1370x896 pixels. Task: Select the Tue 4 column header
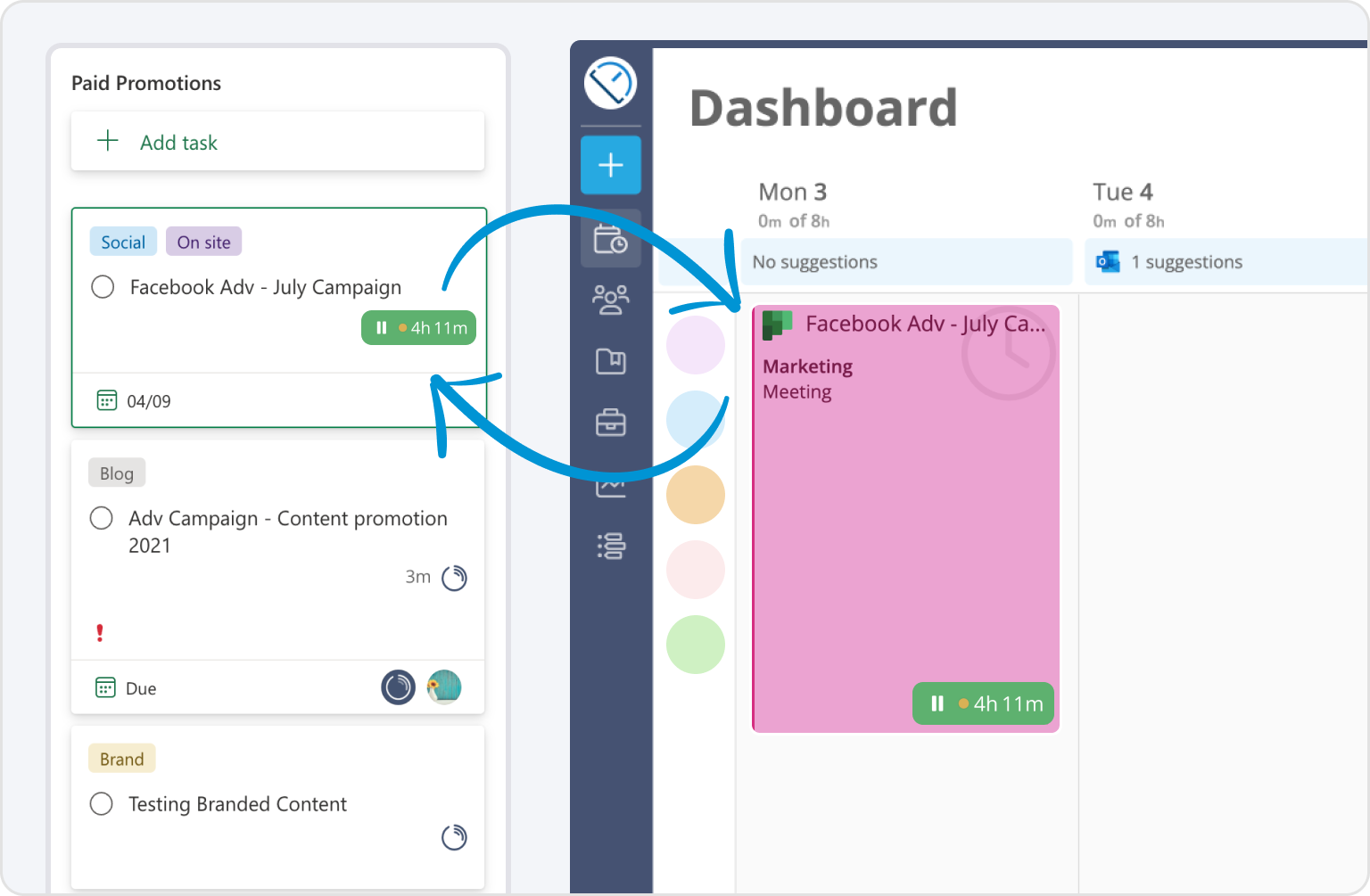pos(1123,192)
